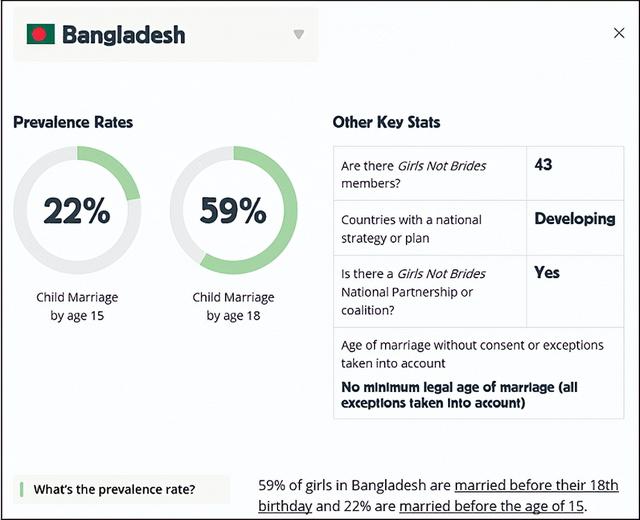Viewport: 640px width, 520px height.
Task: Click the 'Yes' National Partnership value
Action: tap(547, 272)
